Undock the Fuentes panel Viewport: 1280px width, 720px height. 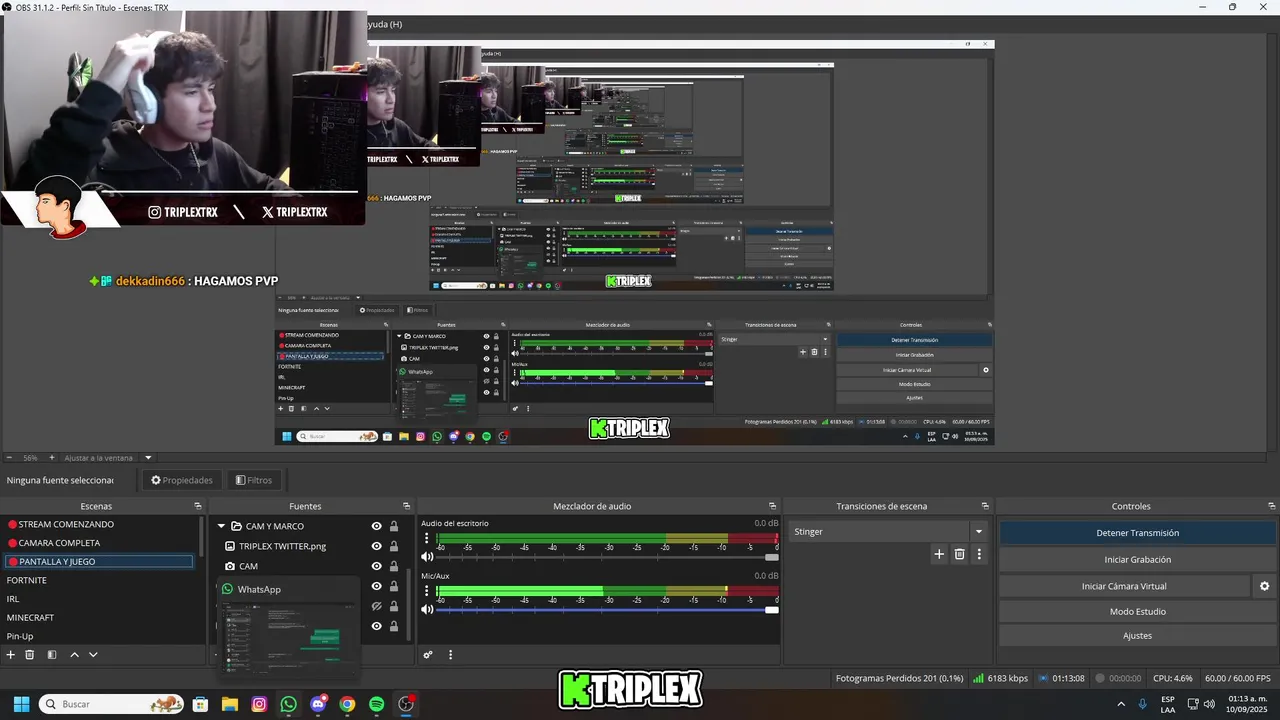[406, 506]
